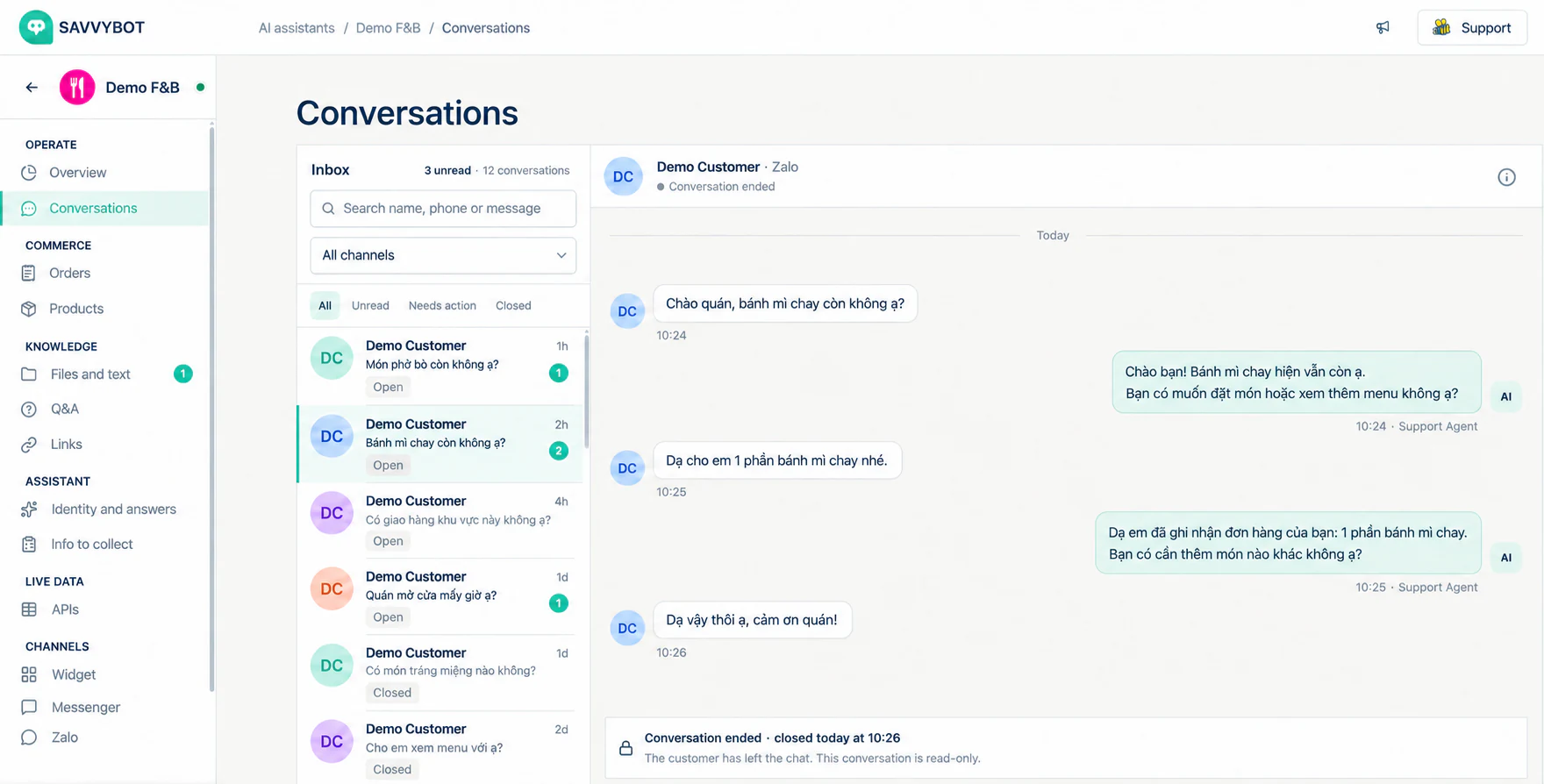
Task: Focus the search name, phone or message field
Action: coord(443,209)
